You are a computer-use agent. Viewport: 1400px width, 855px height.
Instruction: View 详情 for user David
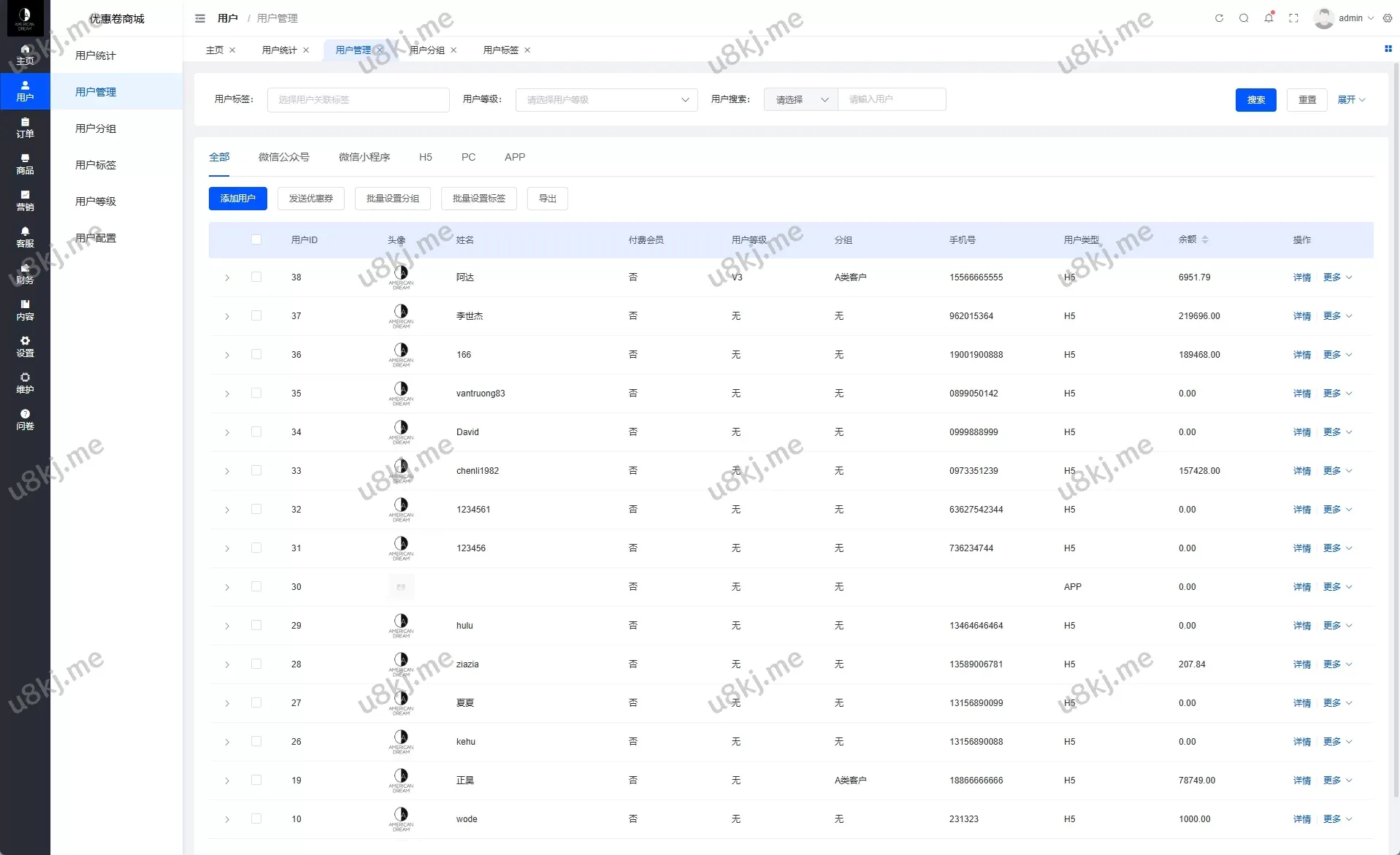pos(1301,432)
